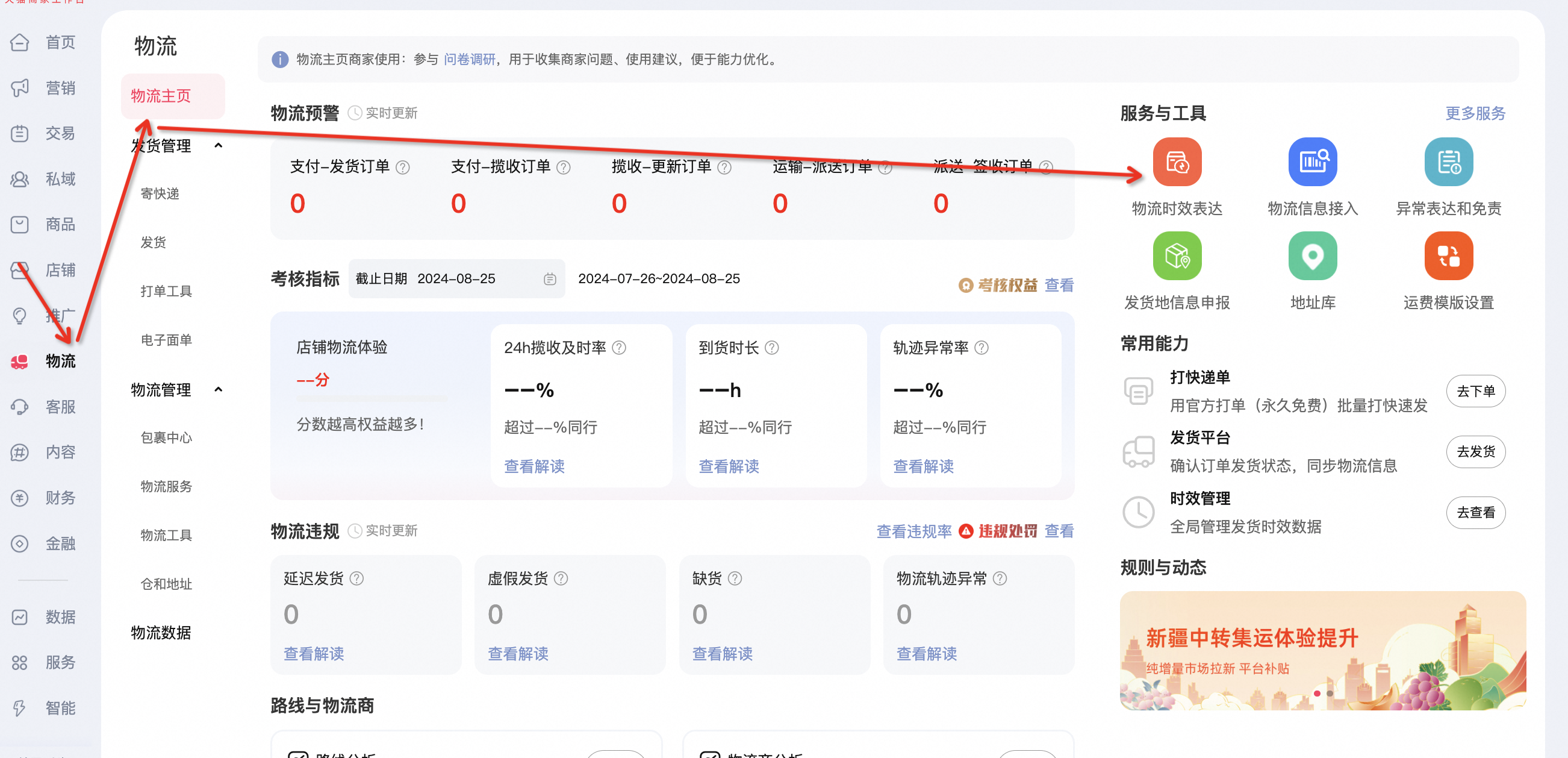Open 打单工具 submenu item
The image size is (1568, 758).
point(166,290)
